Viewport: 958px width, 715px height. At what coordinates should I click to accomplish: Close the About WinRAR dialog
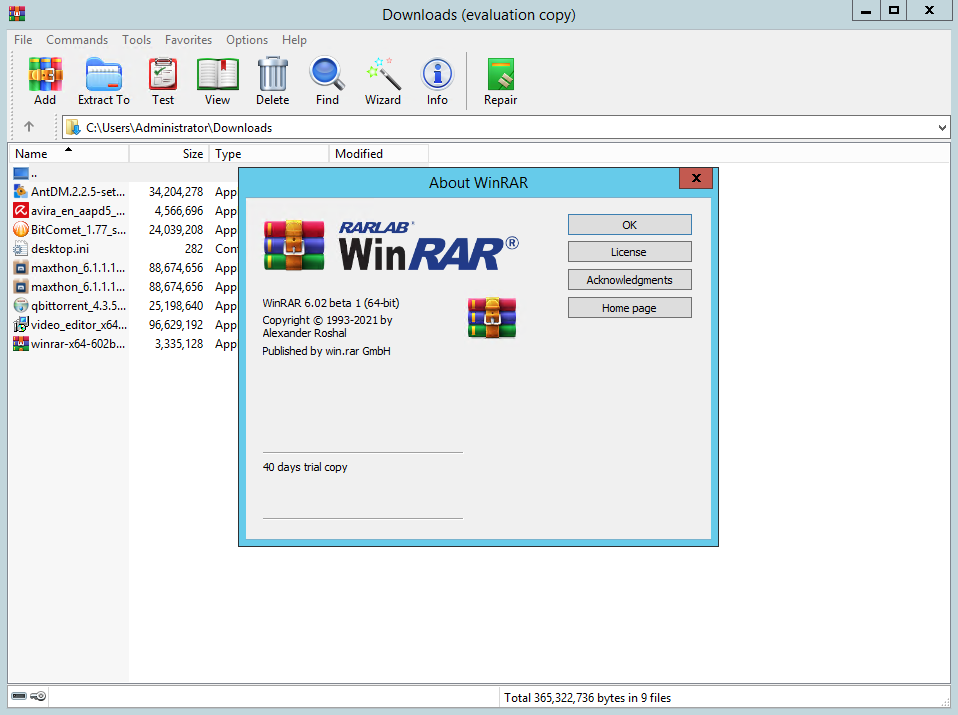tap(696, 178)
